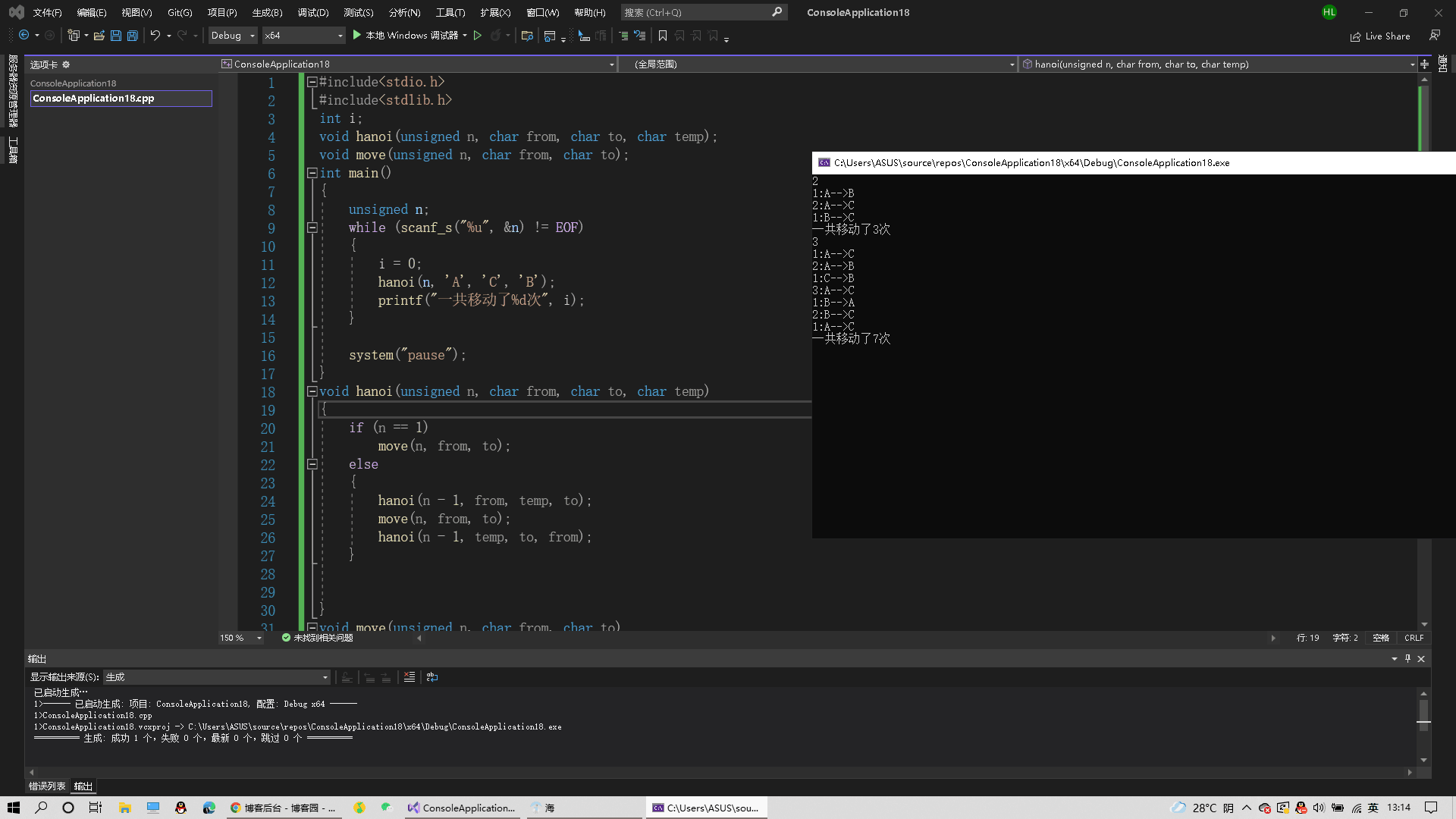The height and width of the screenshot is (819, 1456).
Task: Collapse the else block fold at line 22
Action: coord(312,464)
